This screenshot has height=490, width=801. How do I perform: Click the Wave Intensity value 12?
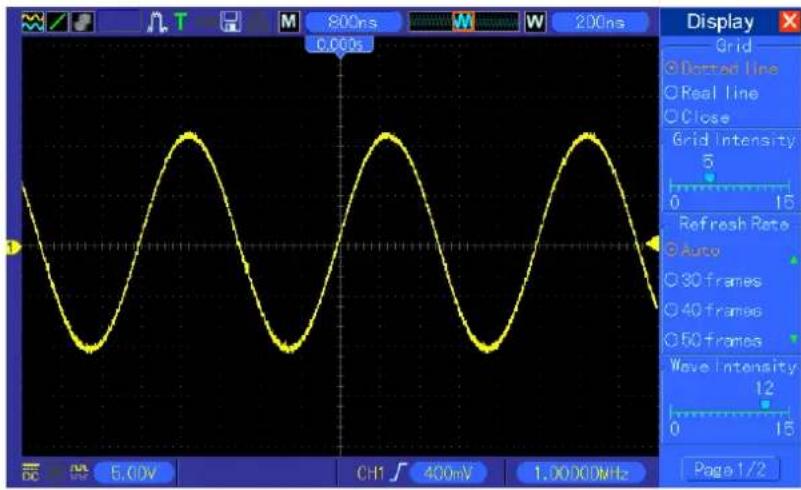[765, 388]
